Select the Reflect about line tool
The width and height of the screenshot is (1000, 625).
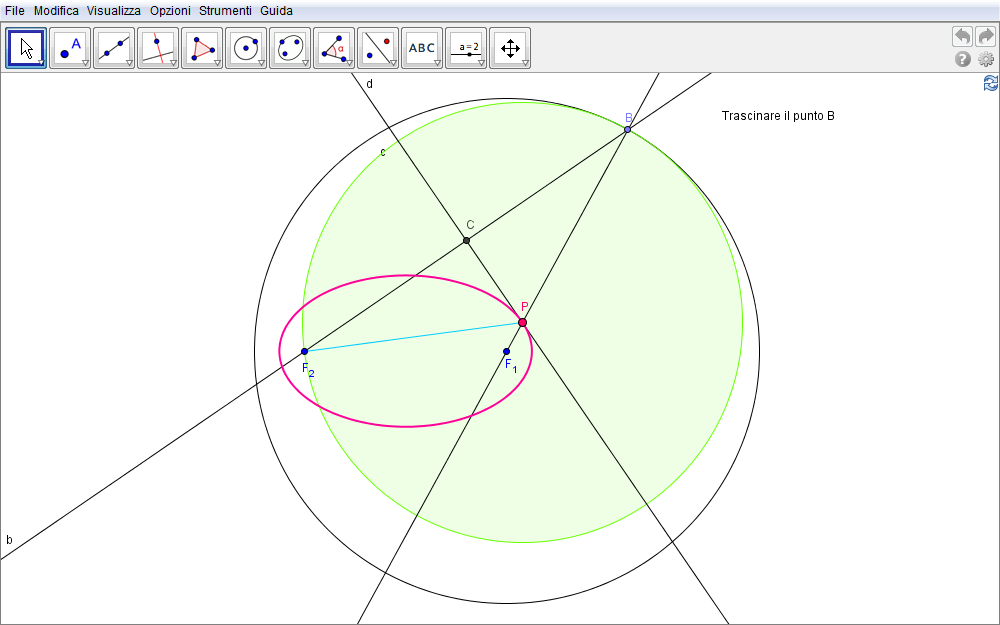(x=377, y=47)
